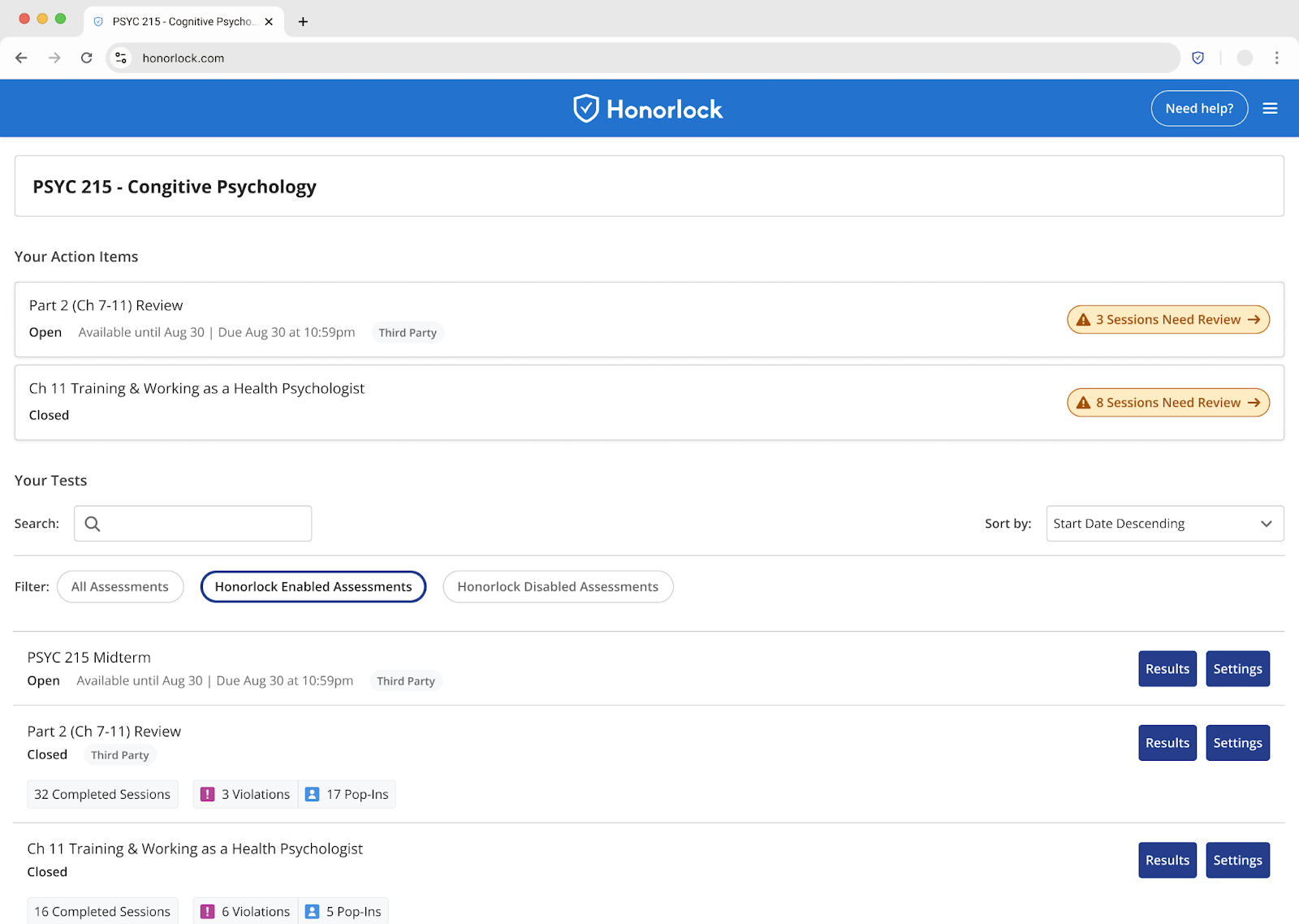The height and width of the screenshot is (924, 1299).
Task: Click PSYC 215 - Congitive Psychology course heading
Action: pos(175,187)
